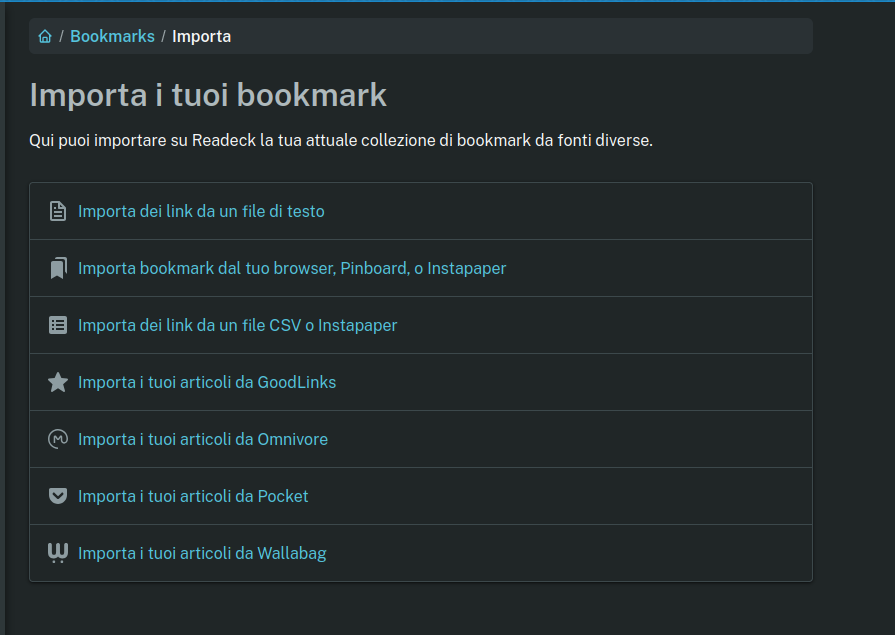This screenshot has width=895, height=635.
Task: Open 'Importa i tuoi articoli da Wallabag'
Action: point(202,553)
